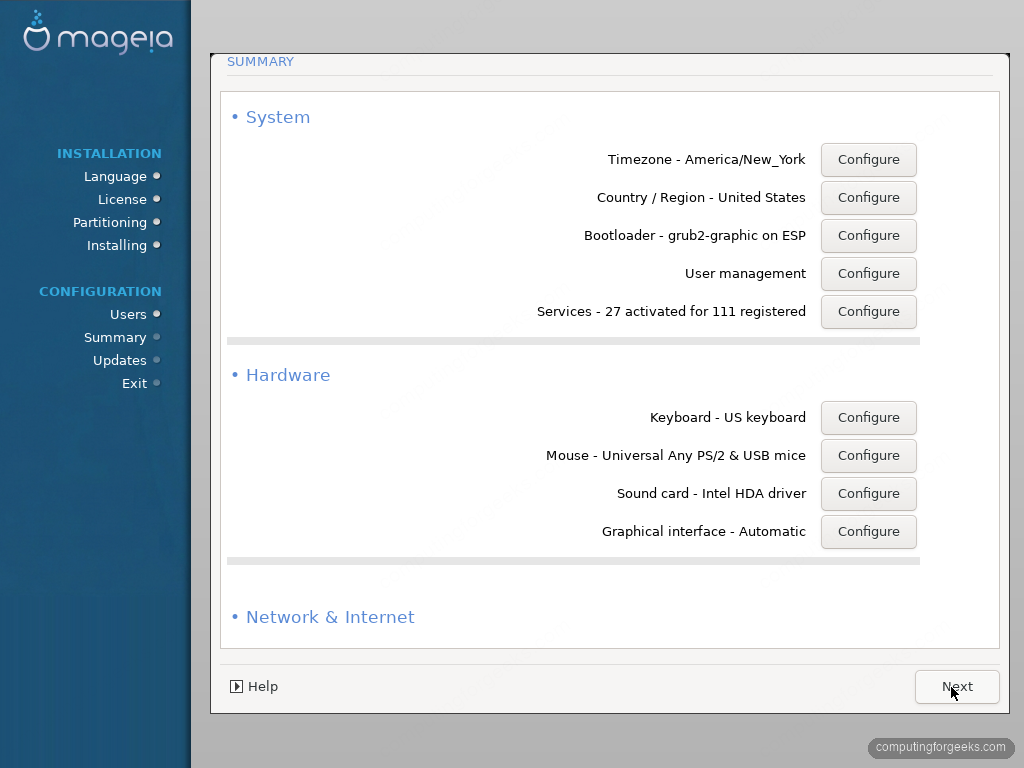Viewport: 1024px width, 768px height.
Task: Configure the Graphical interface setting
Action: [x=869, y=532]
